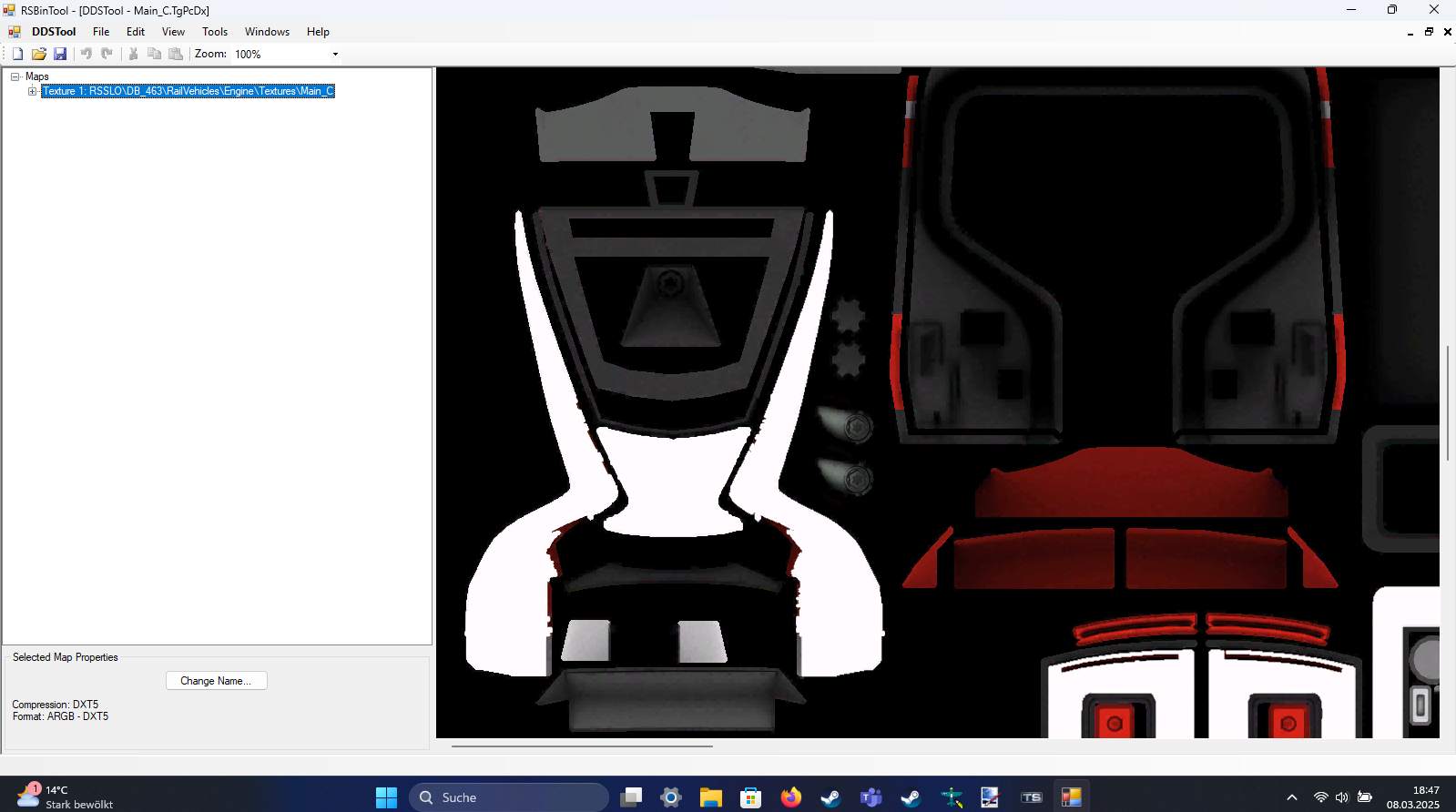Click the Change Name button

pos(216,681)
